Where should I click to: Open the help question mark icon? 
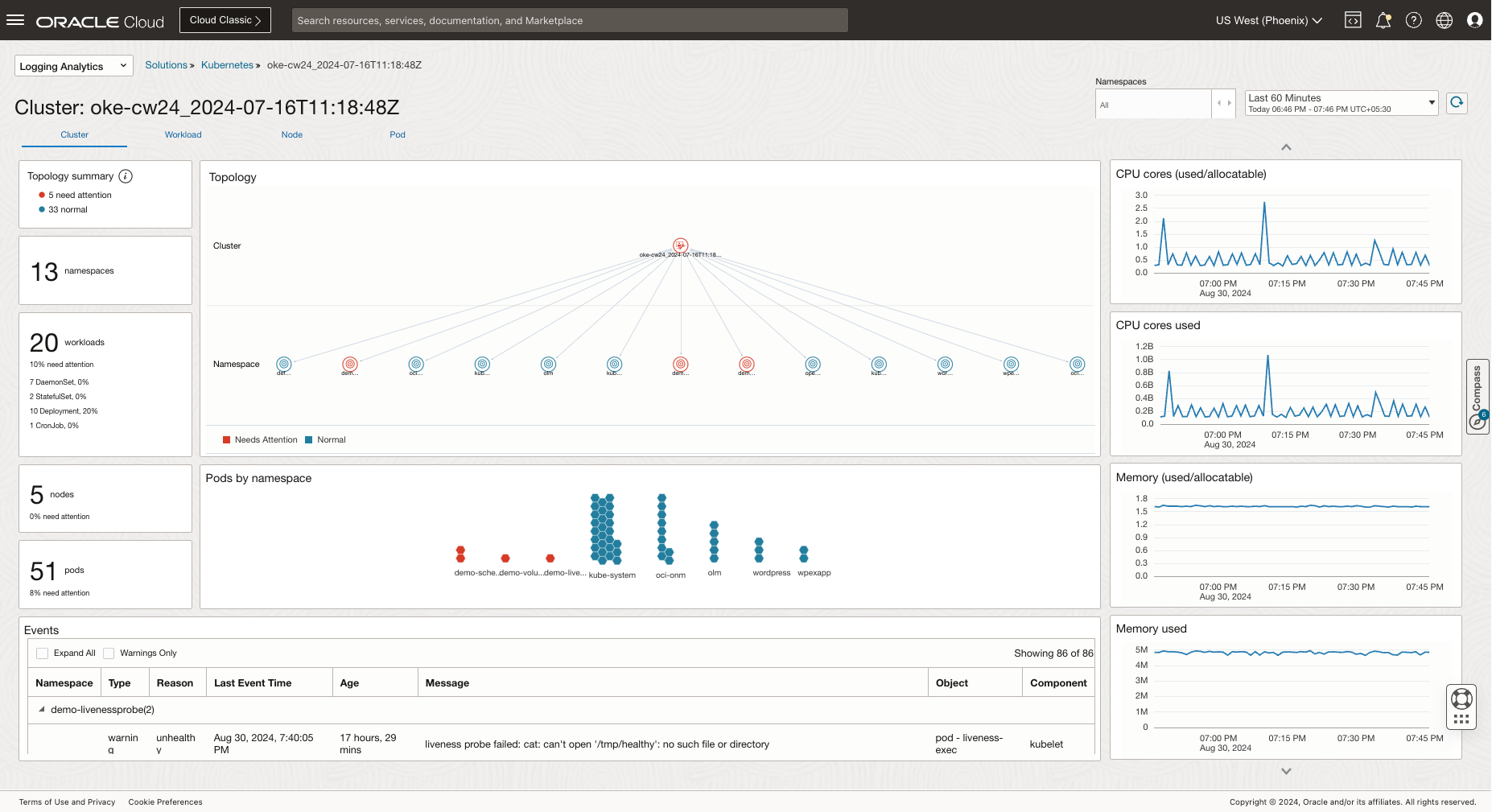(1414, 20)
